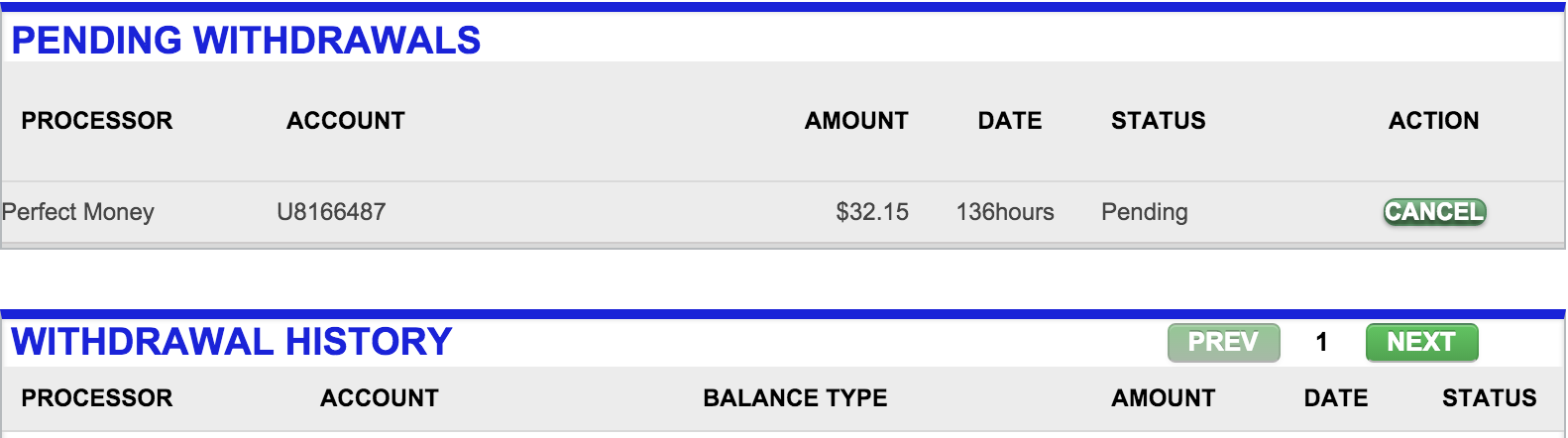Click Amount column header in Pending Withdrawals

tap(856, 121)
